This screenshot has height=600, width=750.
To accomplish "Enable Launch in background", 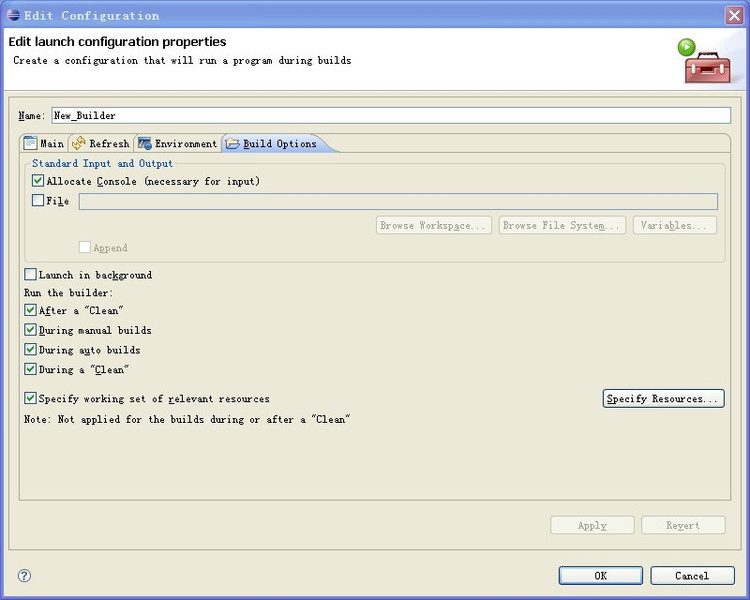I will [30, 274].
